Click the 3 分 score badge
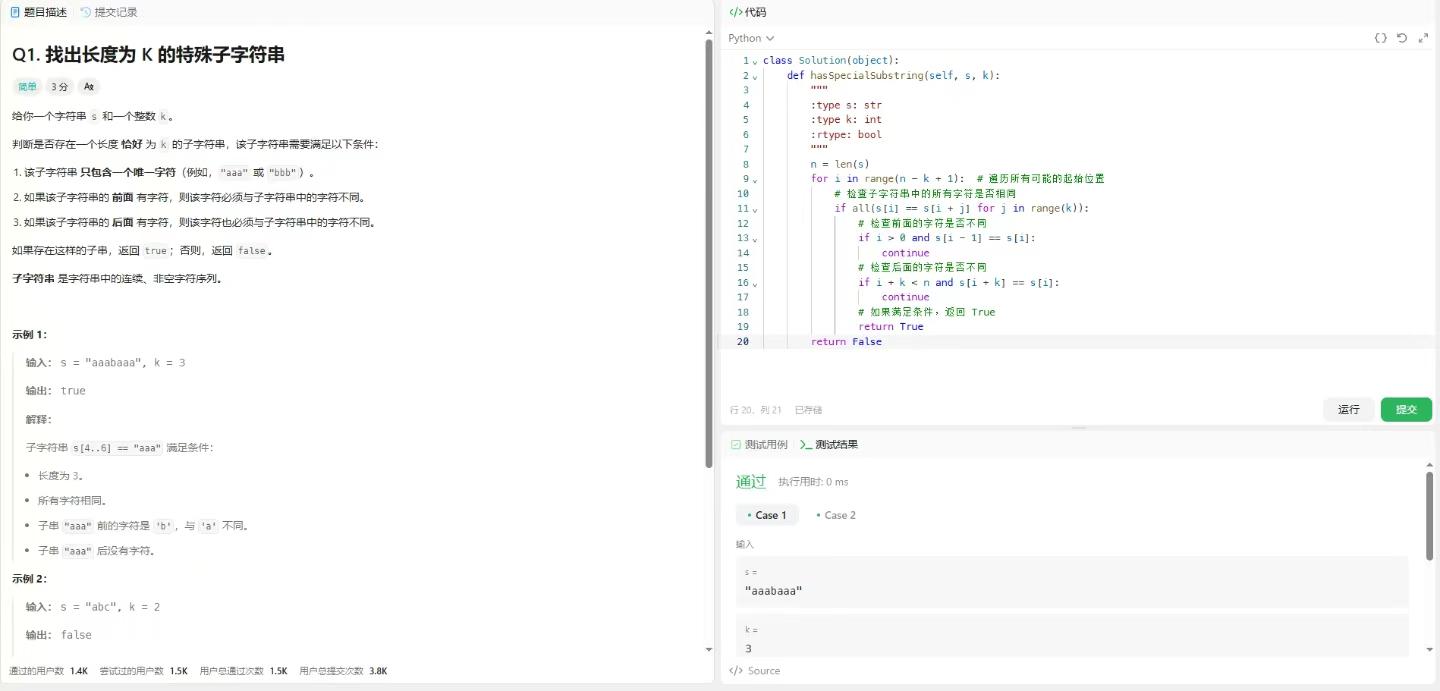 [x=60, y=87]
